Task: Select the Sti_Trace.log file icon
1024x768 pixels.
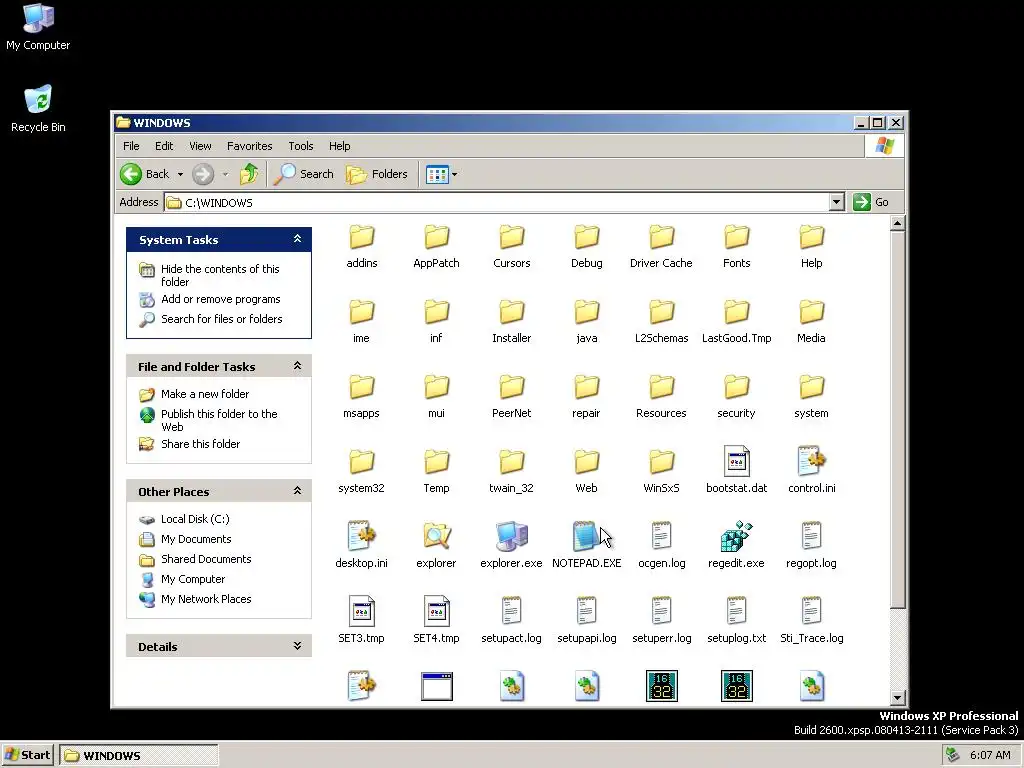Action: [x=811, y=611]
